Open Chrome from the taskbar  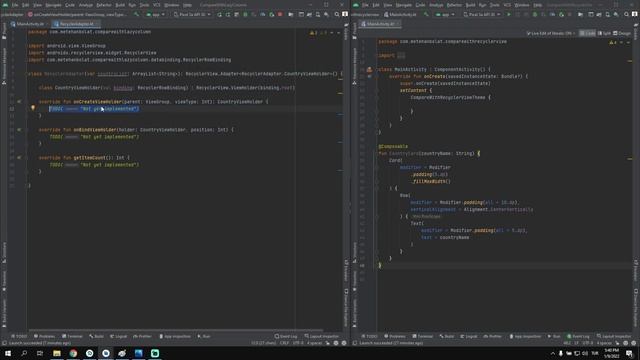pos(73,353)
